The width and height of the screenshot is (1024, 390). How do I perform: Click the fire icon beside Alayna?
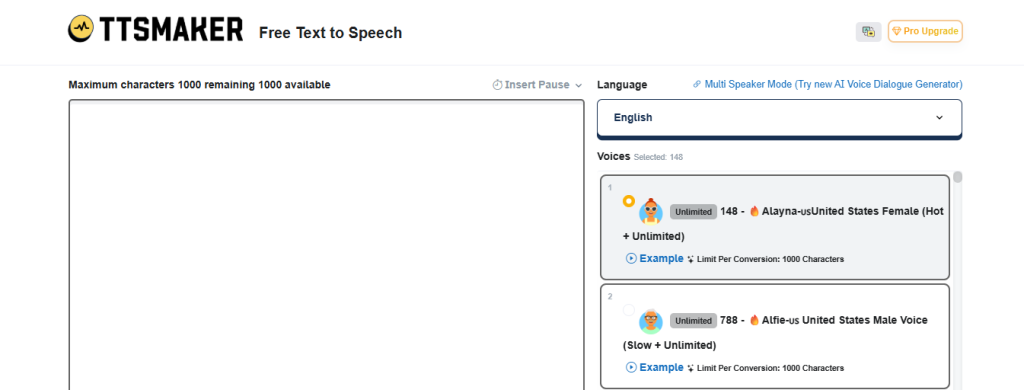[754, 211]
